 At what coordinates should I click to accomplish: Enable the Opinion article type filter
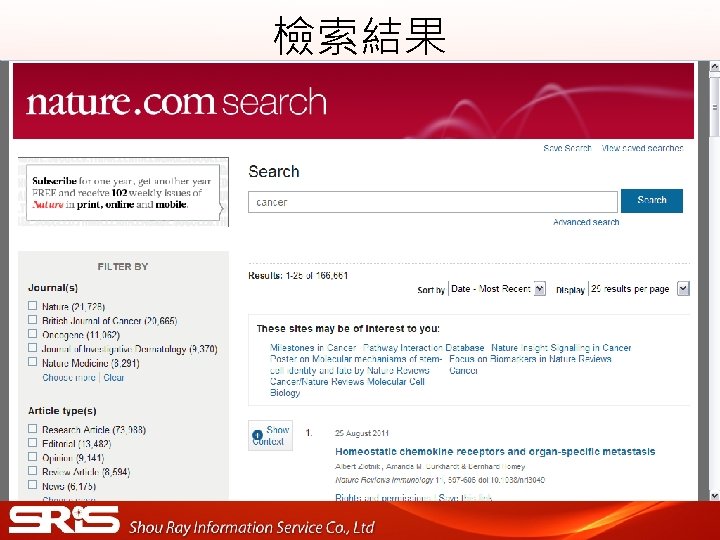coord(33,457)
